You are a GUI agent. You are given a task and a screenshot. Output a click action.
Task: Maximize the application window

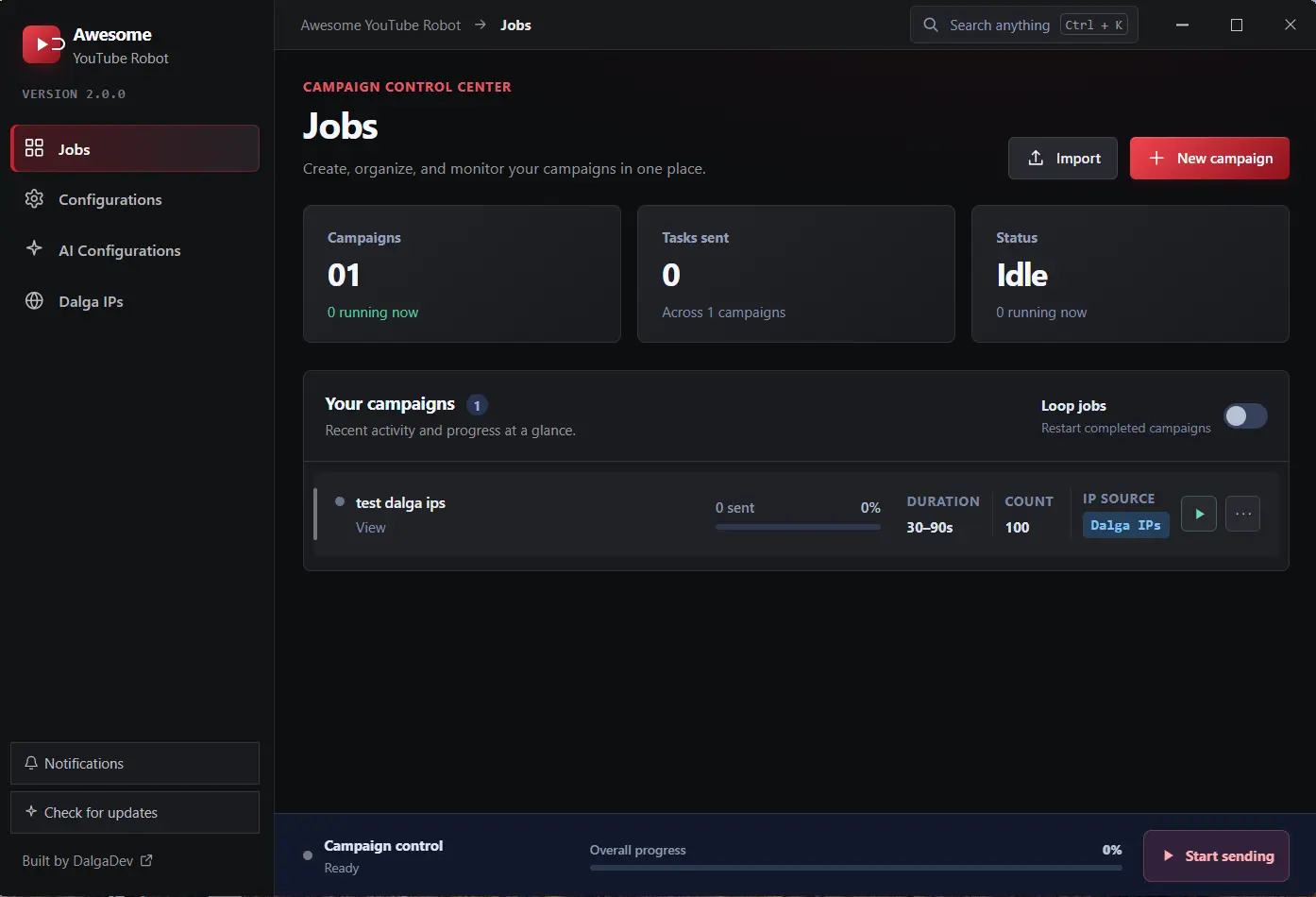(1237, 25)
